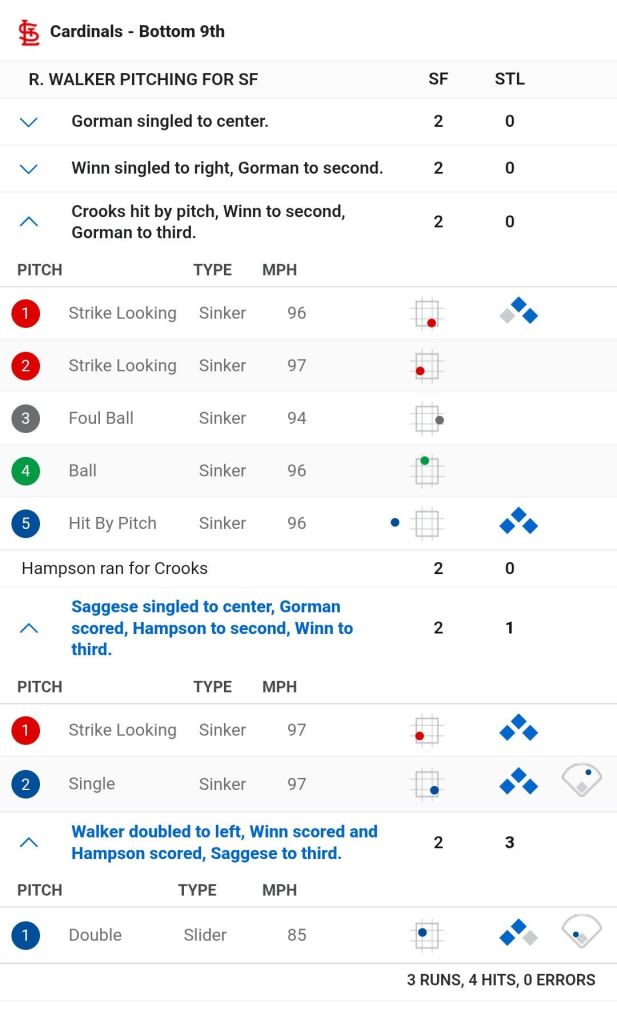The height and width of the screenshot is (1023, 617).
Task: Click red pitch 1 circle for Strike Looking 96
Action: click(25, 313)
